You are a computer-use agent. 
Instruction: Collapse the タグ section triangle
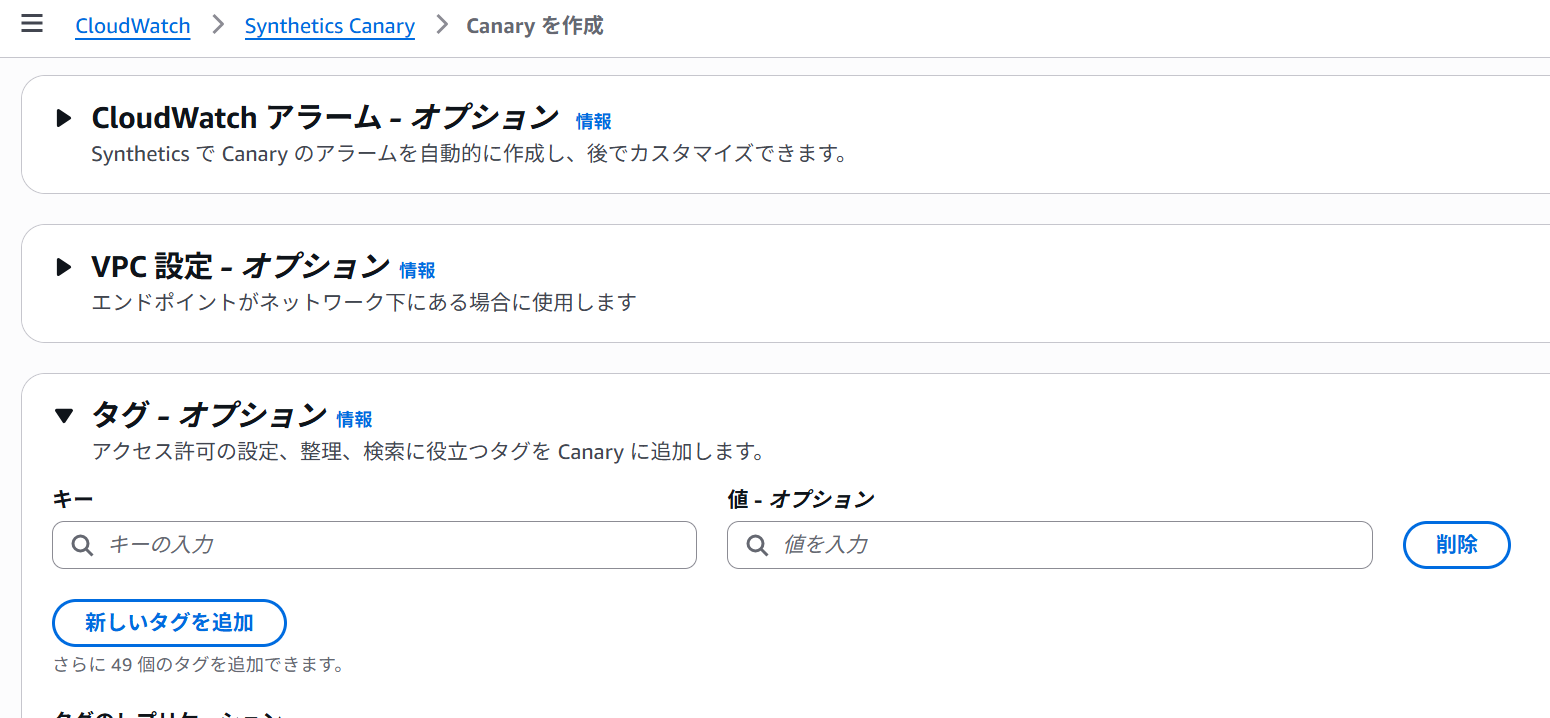coord(64,415)
